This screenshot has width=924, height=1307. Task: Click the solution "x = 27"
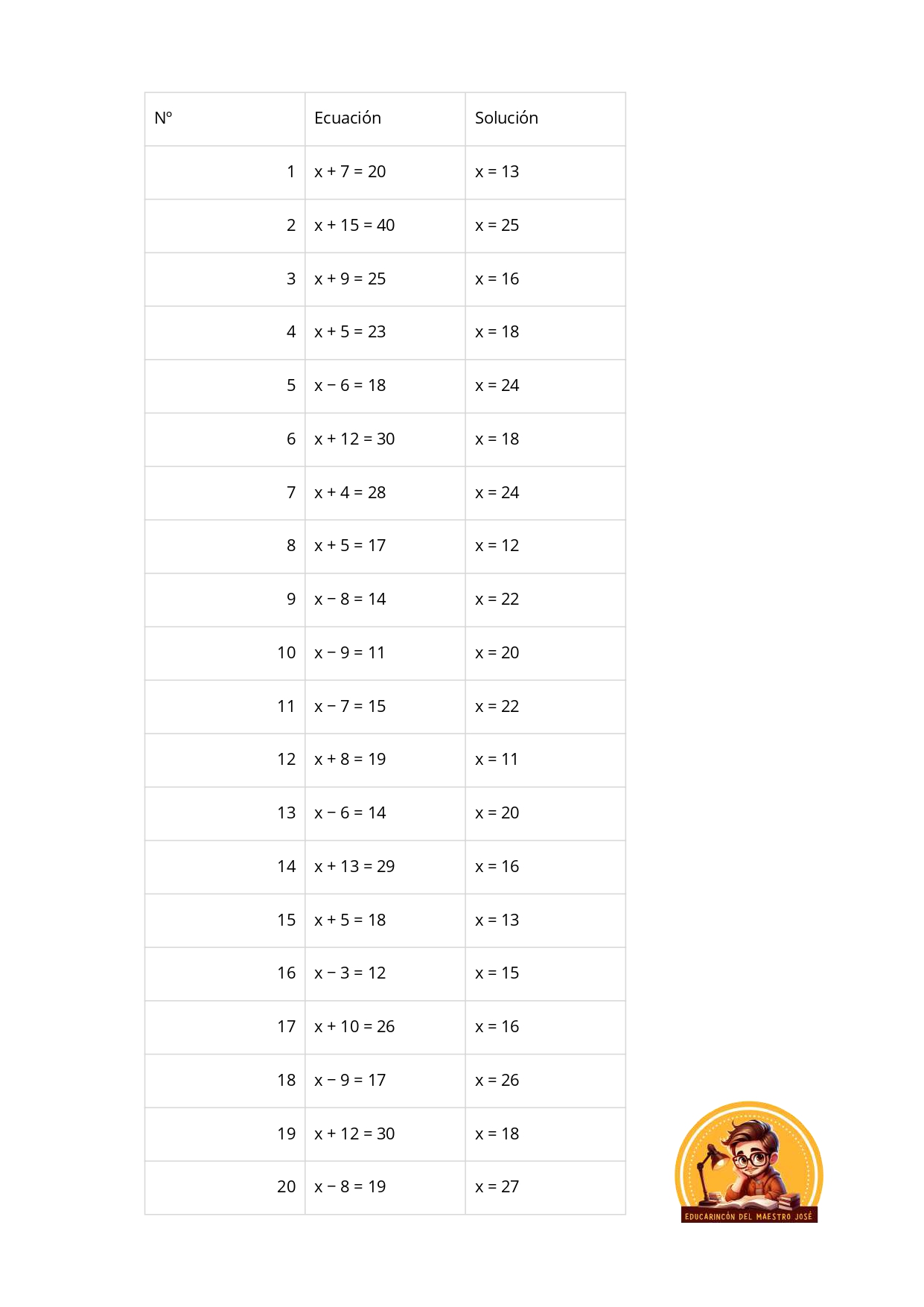pos(497,1187)
